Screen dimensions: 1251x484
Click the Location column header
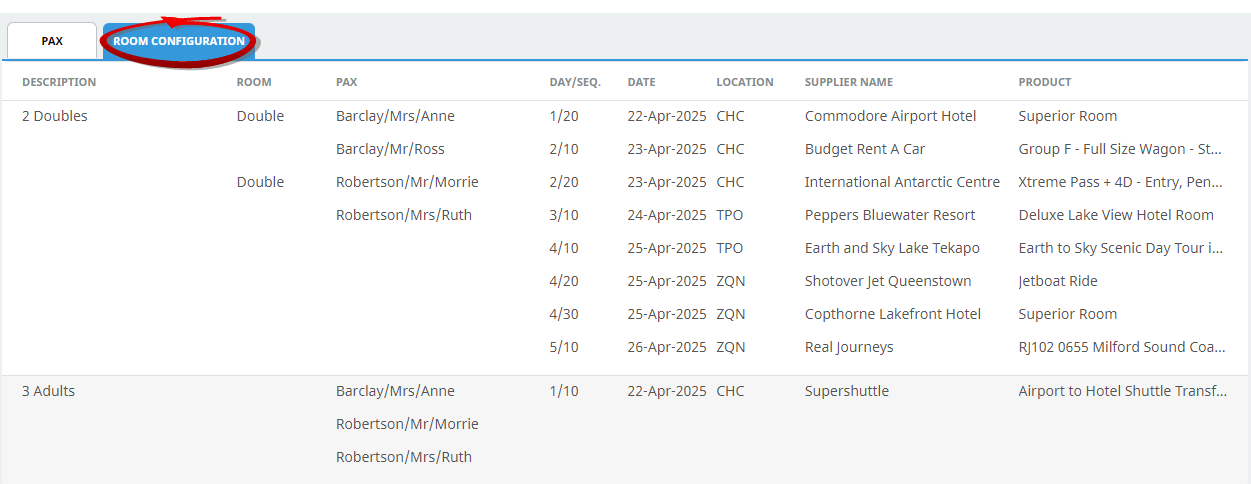(x=744, y=82)
